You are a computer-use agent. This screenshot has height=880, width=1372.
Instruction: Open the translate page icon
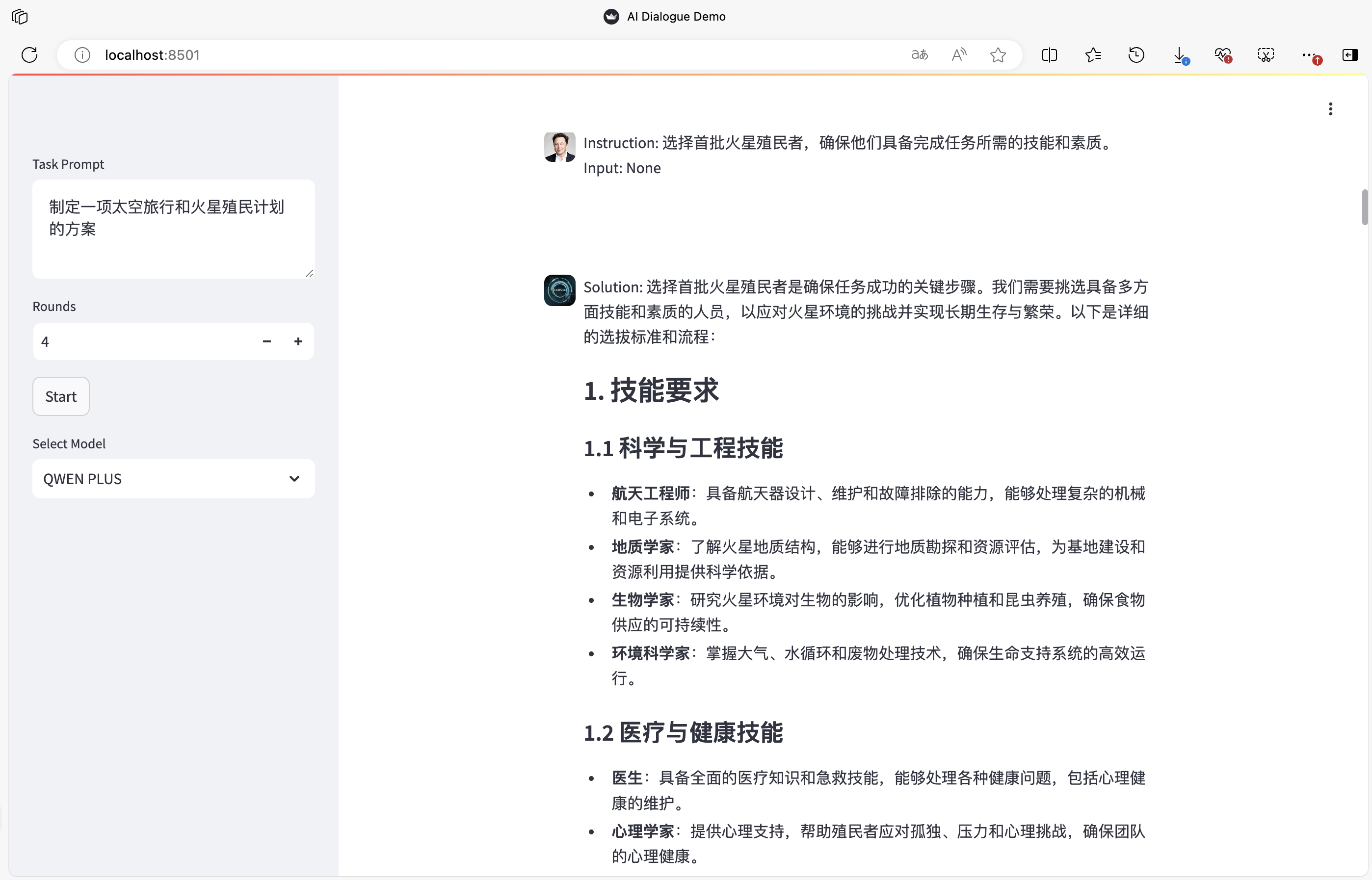(919, 55)
